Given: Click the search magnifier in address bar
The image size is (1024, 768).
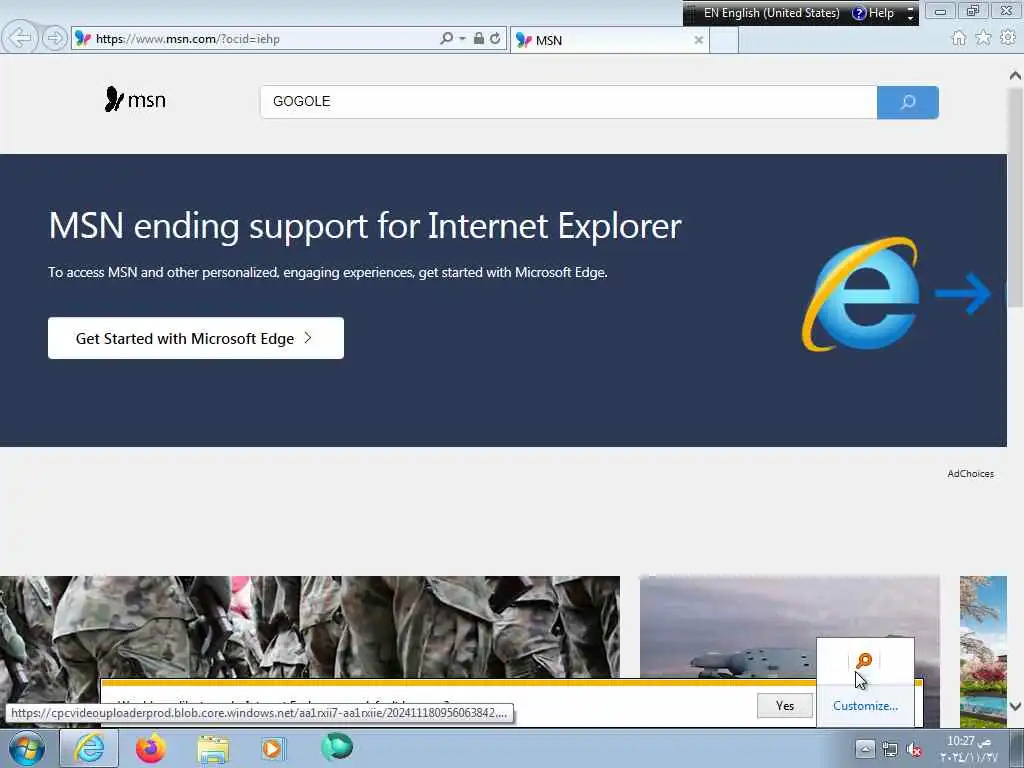Looking at the screenshot, I should (447, 39).
